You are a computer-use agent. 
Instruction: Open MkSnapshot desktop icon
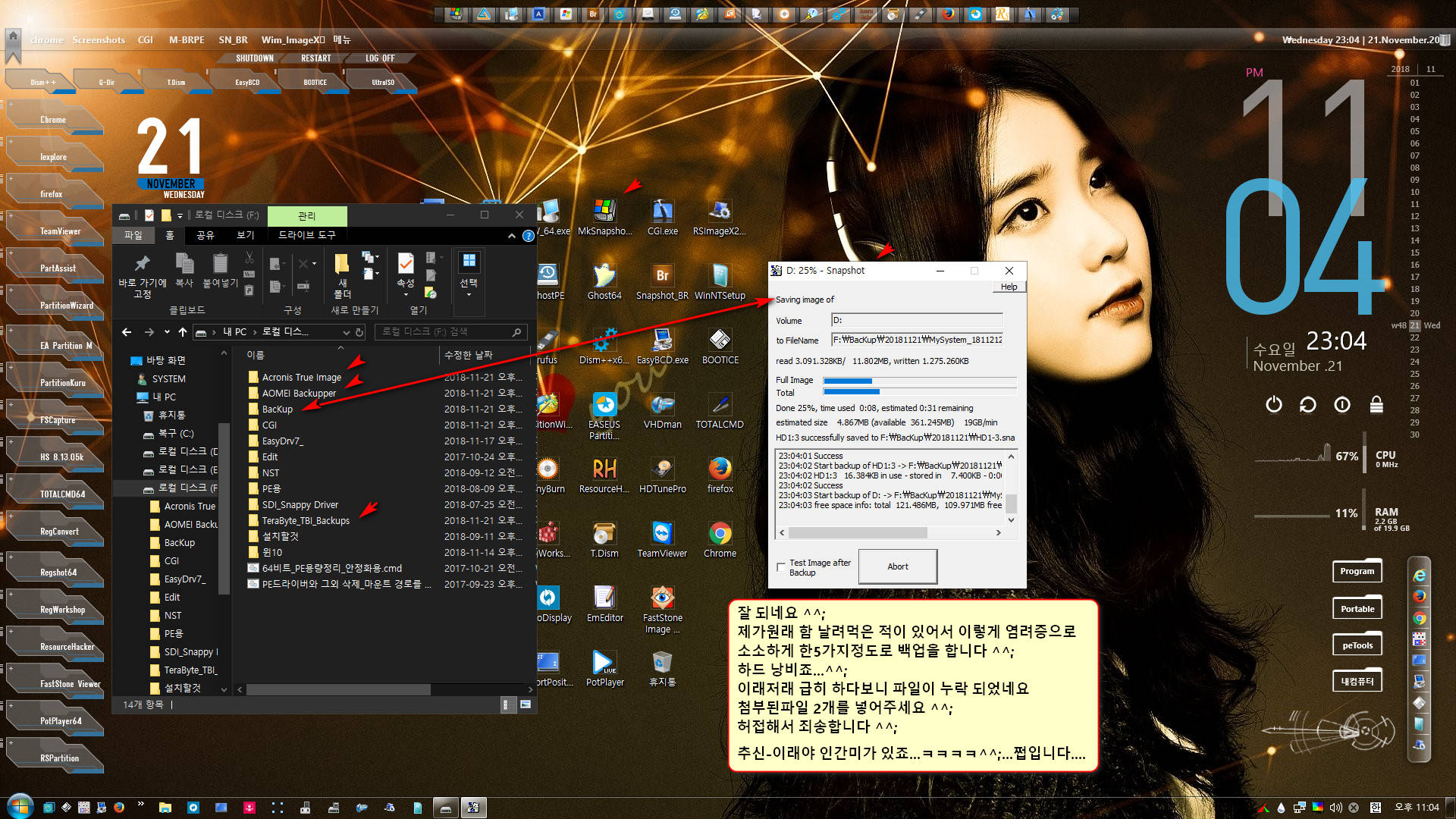(604, 217)
